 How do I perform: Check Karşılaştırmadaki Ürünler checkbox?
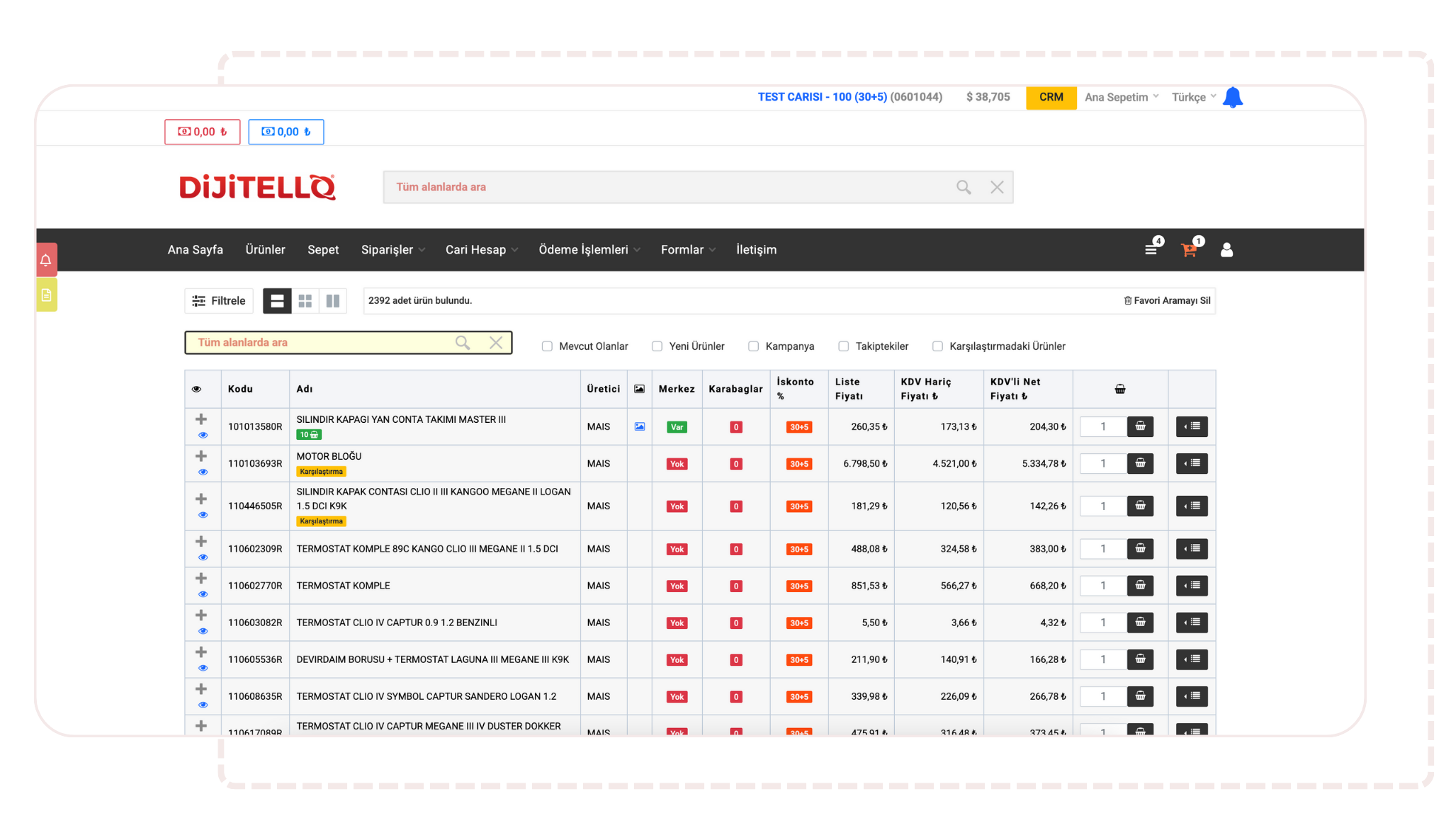(x=937, y=346)
